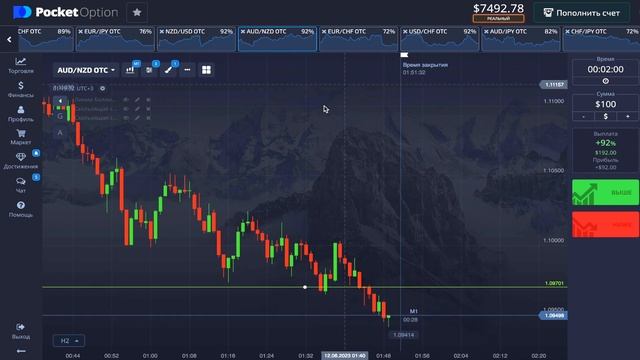Click the red Ниже sell button
Viewport: 640px width, 360px height.
click(605, 224)
